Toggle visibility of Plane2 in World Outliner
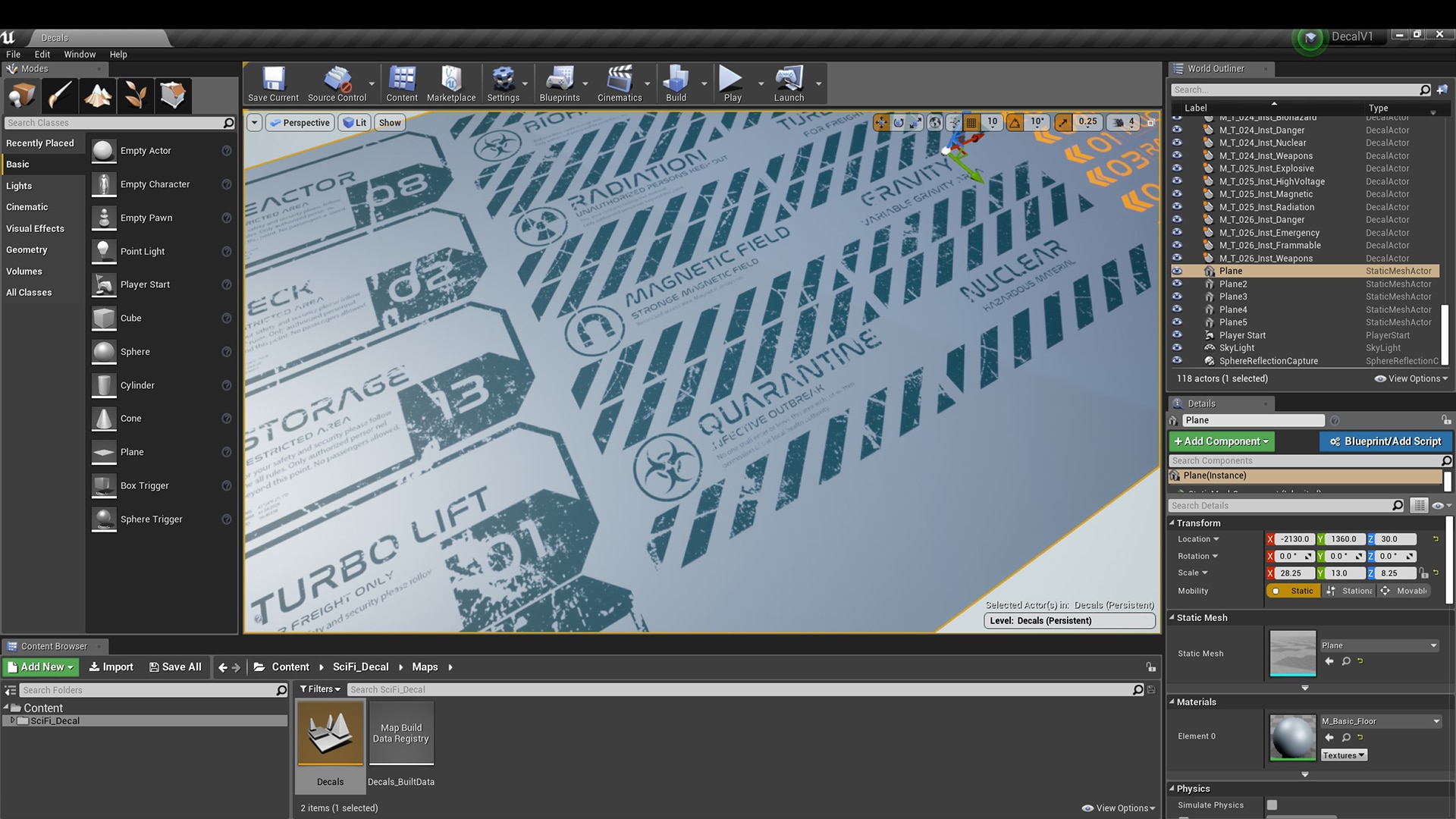 click(x=1178, y=284)
